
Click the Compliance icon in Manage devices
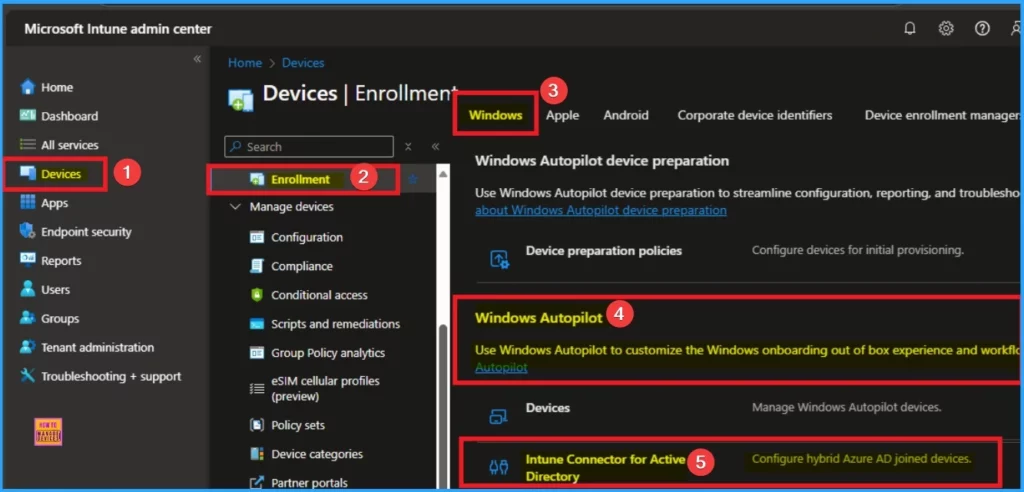[x=257, y=266]
